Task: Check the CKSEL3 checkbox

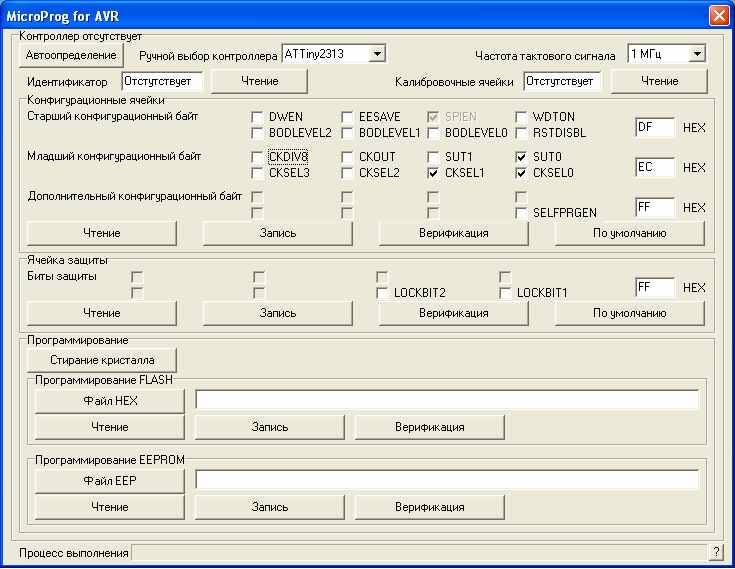Action: click(x=257, y=173)
